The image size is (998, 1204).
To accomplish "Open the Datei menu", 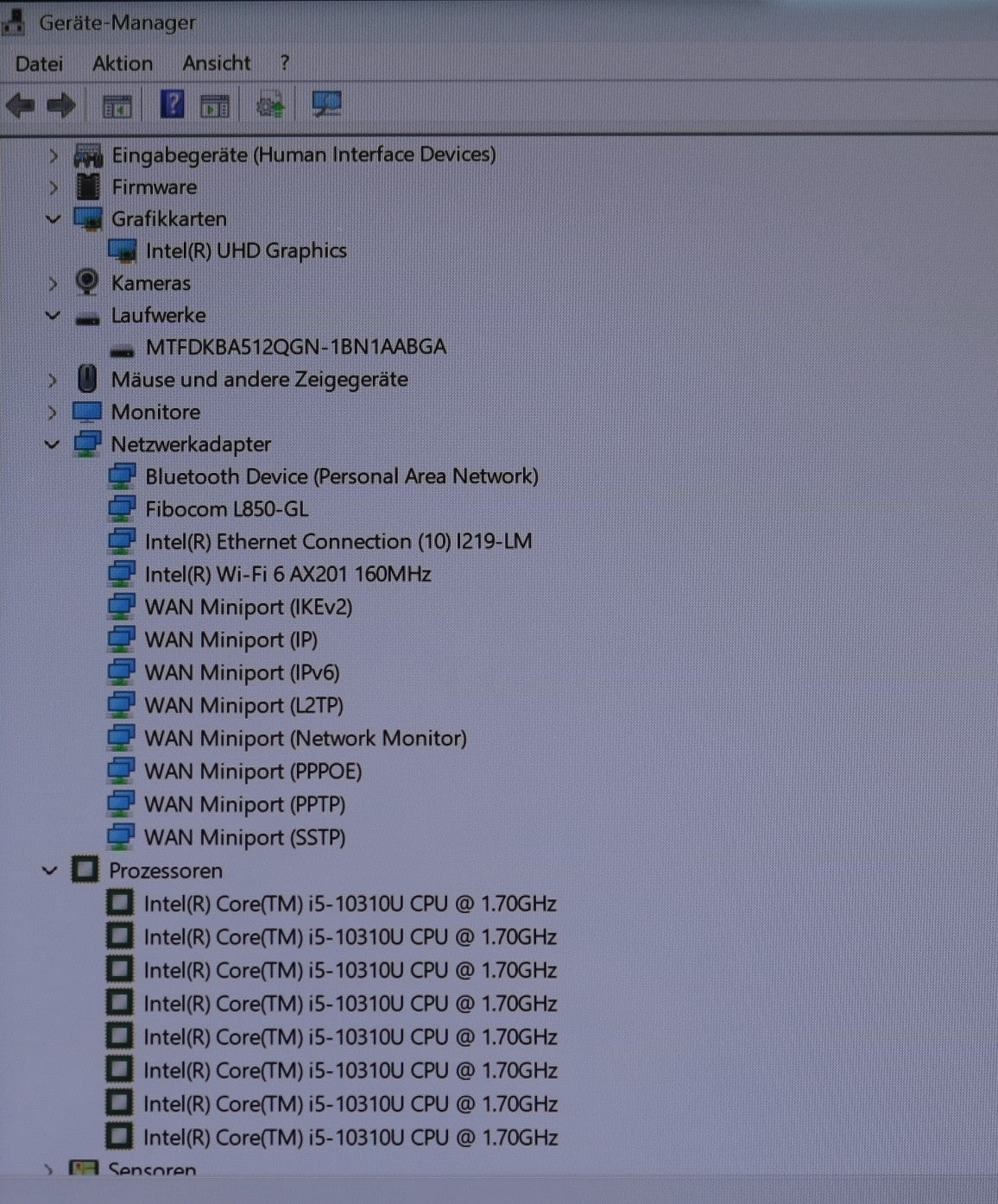I will click(39, 64).
